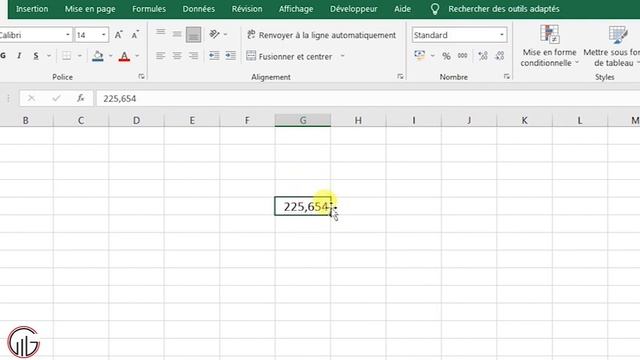Cancel formula bar entry X

click(x=31, y=98)
